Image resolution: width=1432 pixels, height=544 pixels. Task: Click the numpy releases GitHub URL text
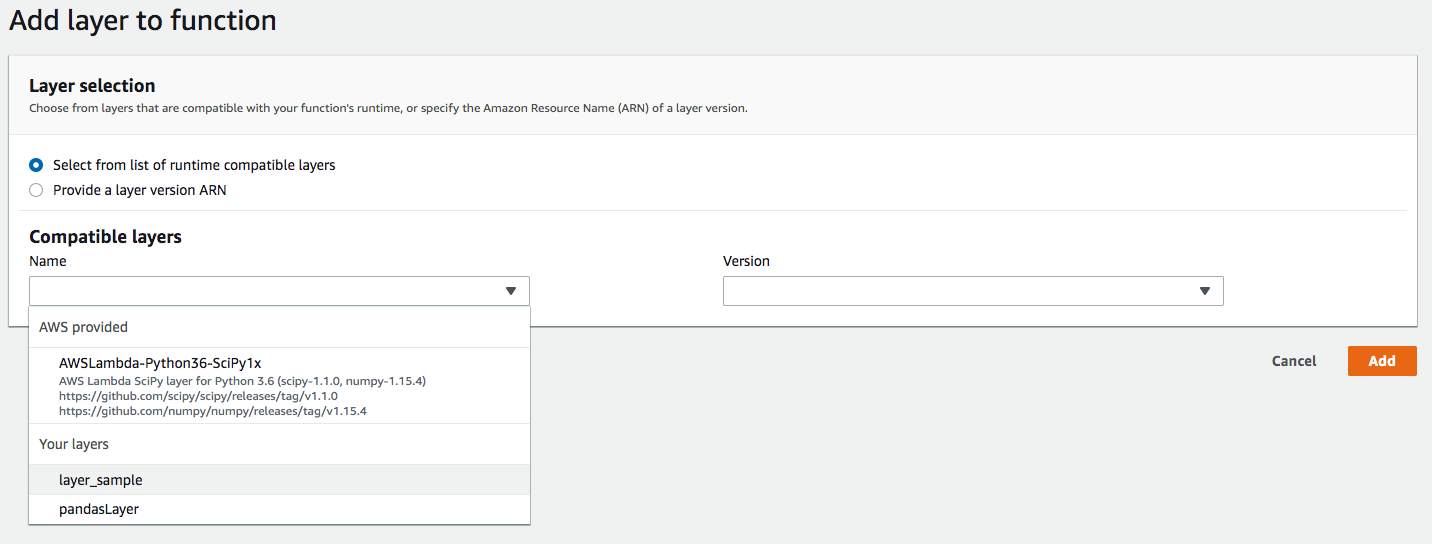(x=213, y=411)
